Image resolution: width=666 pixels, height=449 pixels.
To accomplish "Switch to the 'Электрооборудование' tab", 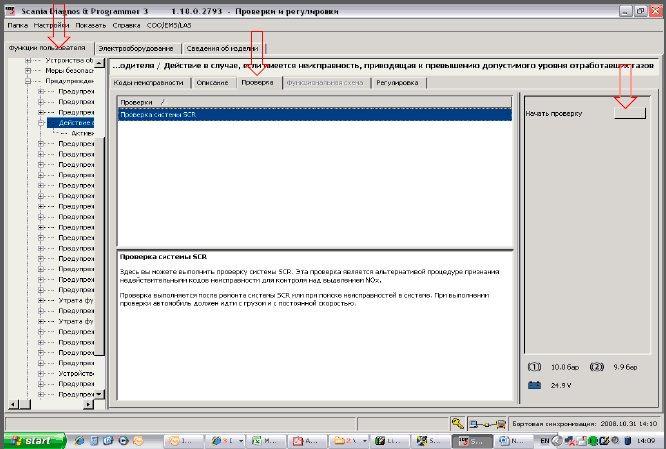I will (136, 48).
